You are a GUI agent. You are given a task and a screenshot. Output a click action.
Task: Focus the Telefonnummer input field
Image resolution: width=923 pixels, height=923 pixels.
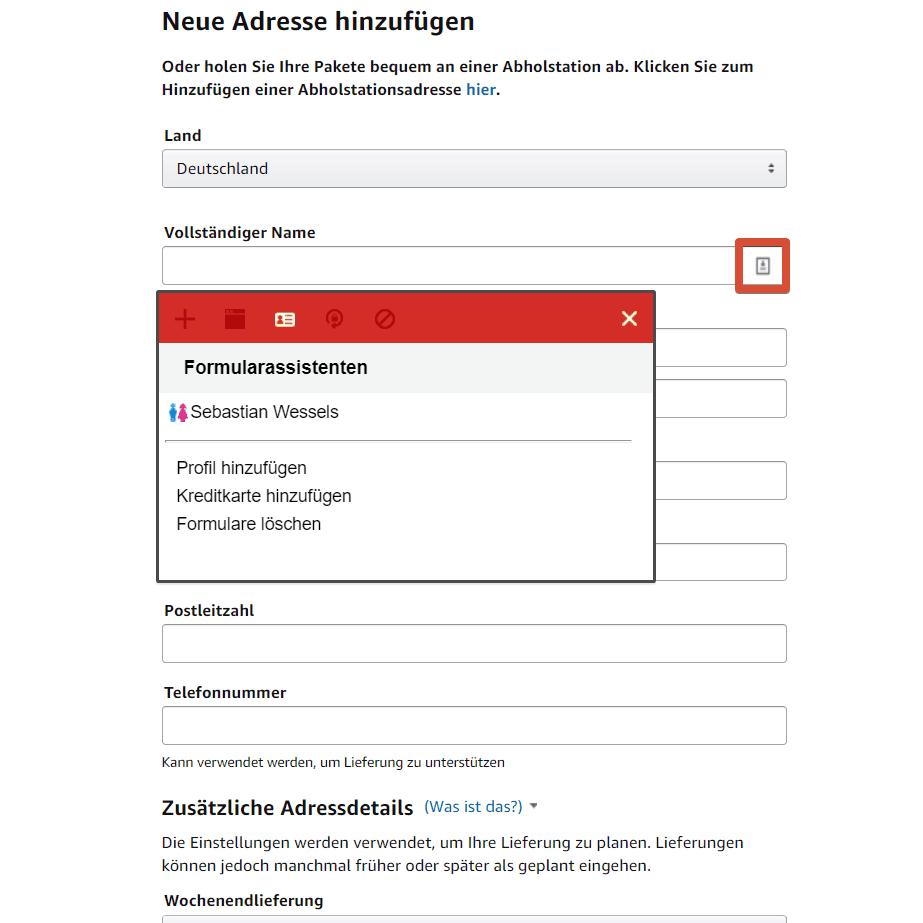click(474, 725)
